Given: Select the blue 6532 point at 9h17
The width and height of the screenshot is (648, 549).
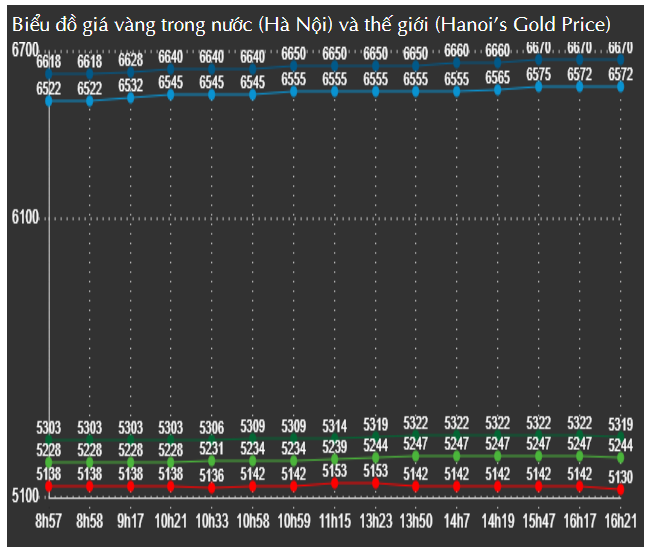Looking at the screenshot, I should [x=131, y=97].
